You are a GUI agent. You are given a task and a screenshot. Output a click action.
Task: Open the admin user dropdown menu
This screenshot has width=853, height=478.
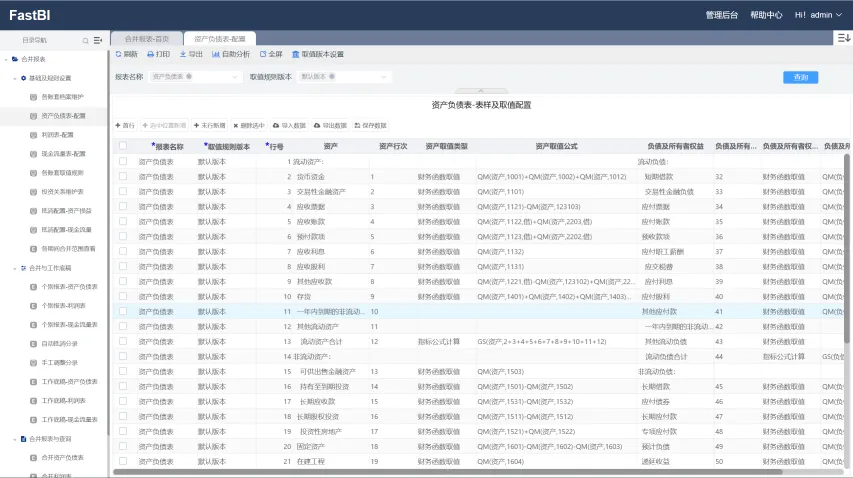818,15
